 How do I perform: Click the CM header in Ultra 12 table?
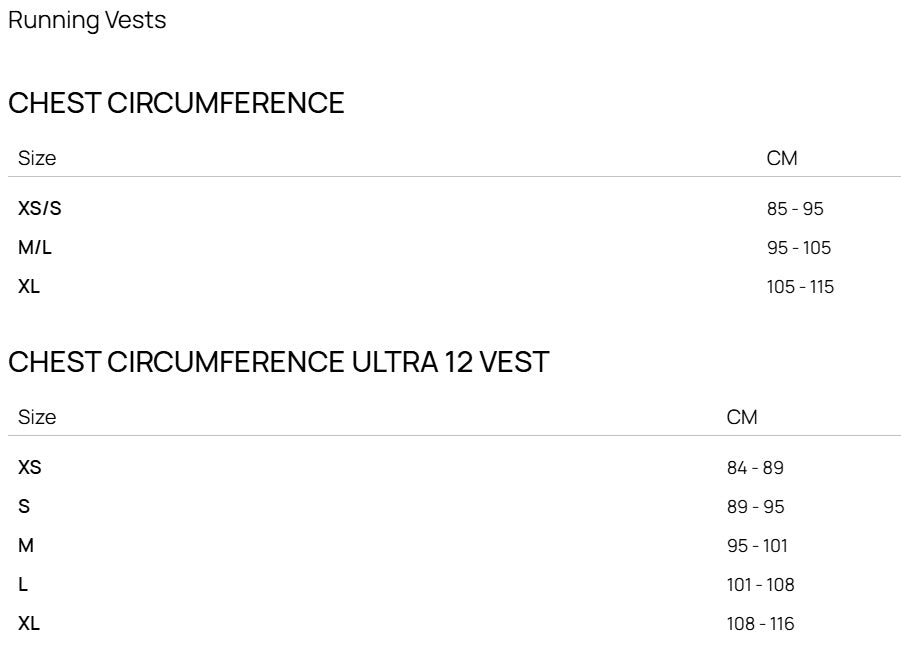click(x=742, y=417)
